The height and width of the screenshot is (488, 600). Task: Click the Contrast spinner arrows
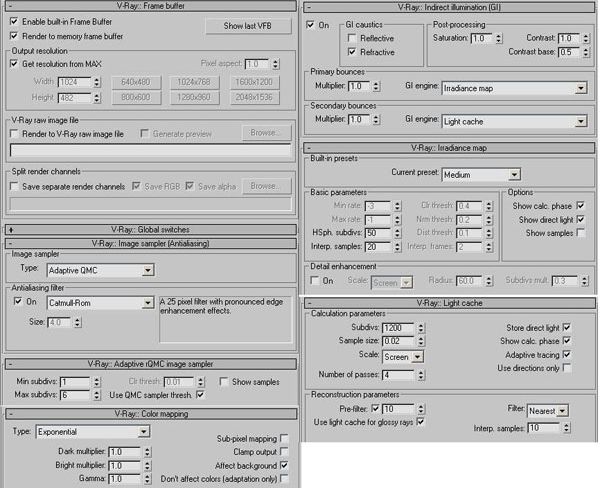586,38
